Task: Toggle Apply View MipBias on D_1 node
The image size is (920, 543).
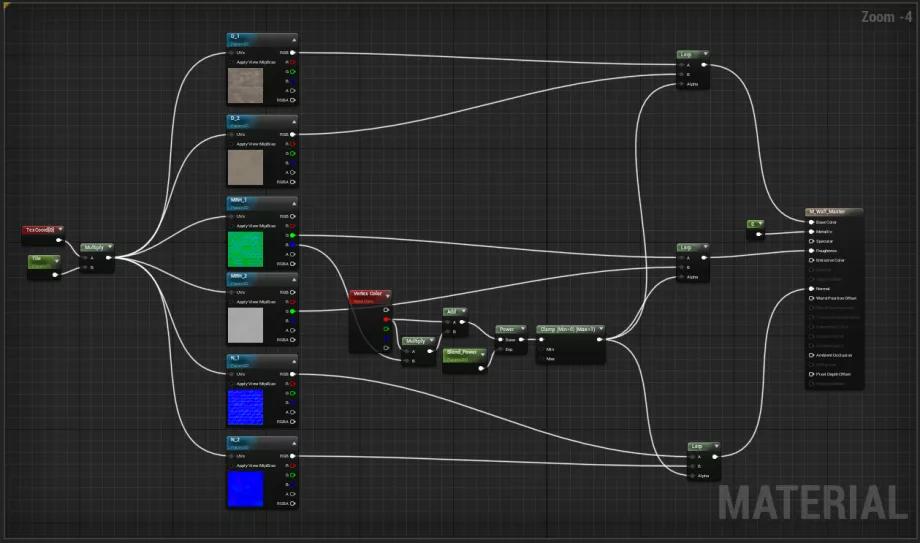Action: tap(231, 61)
